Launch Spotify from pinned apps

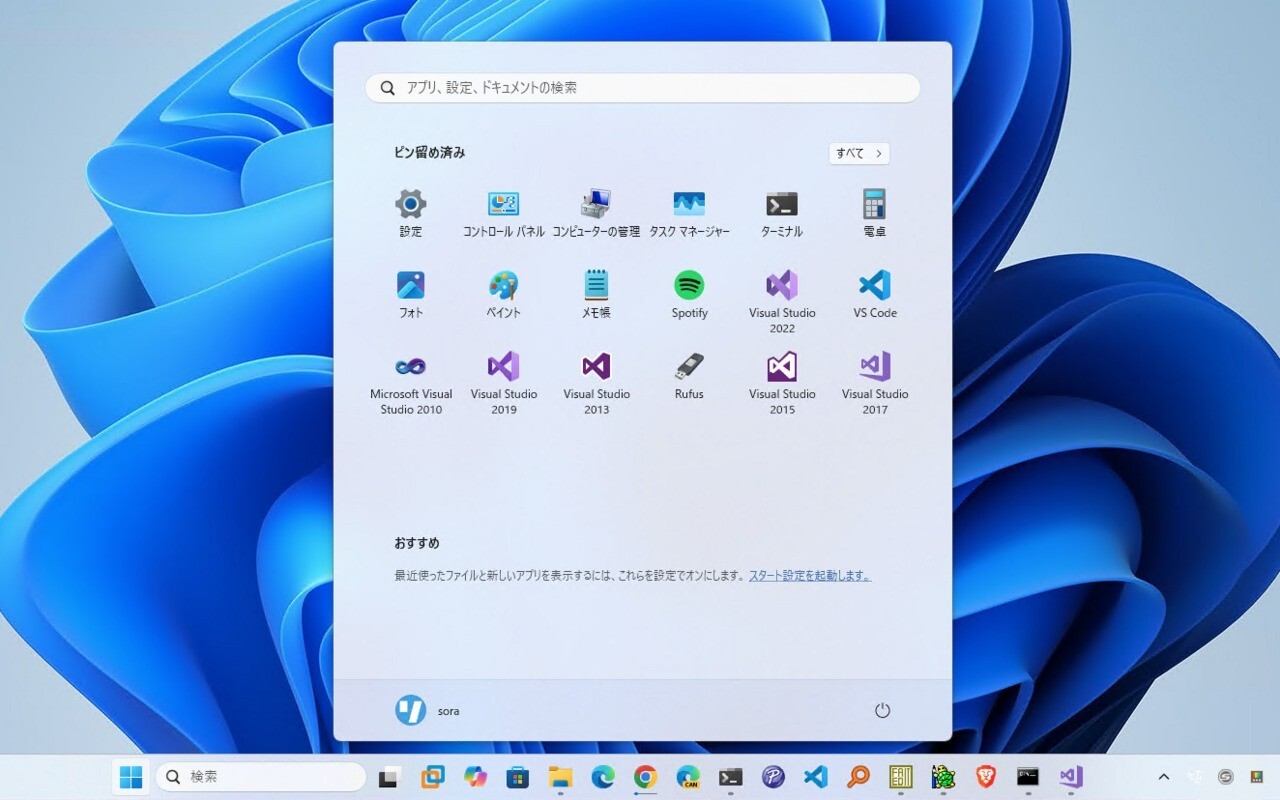[689, 294]
